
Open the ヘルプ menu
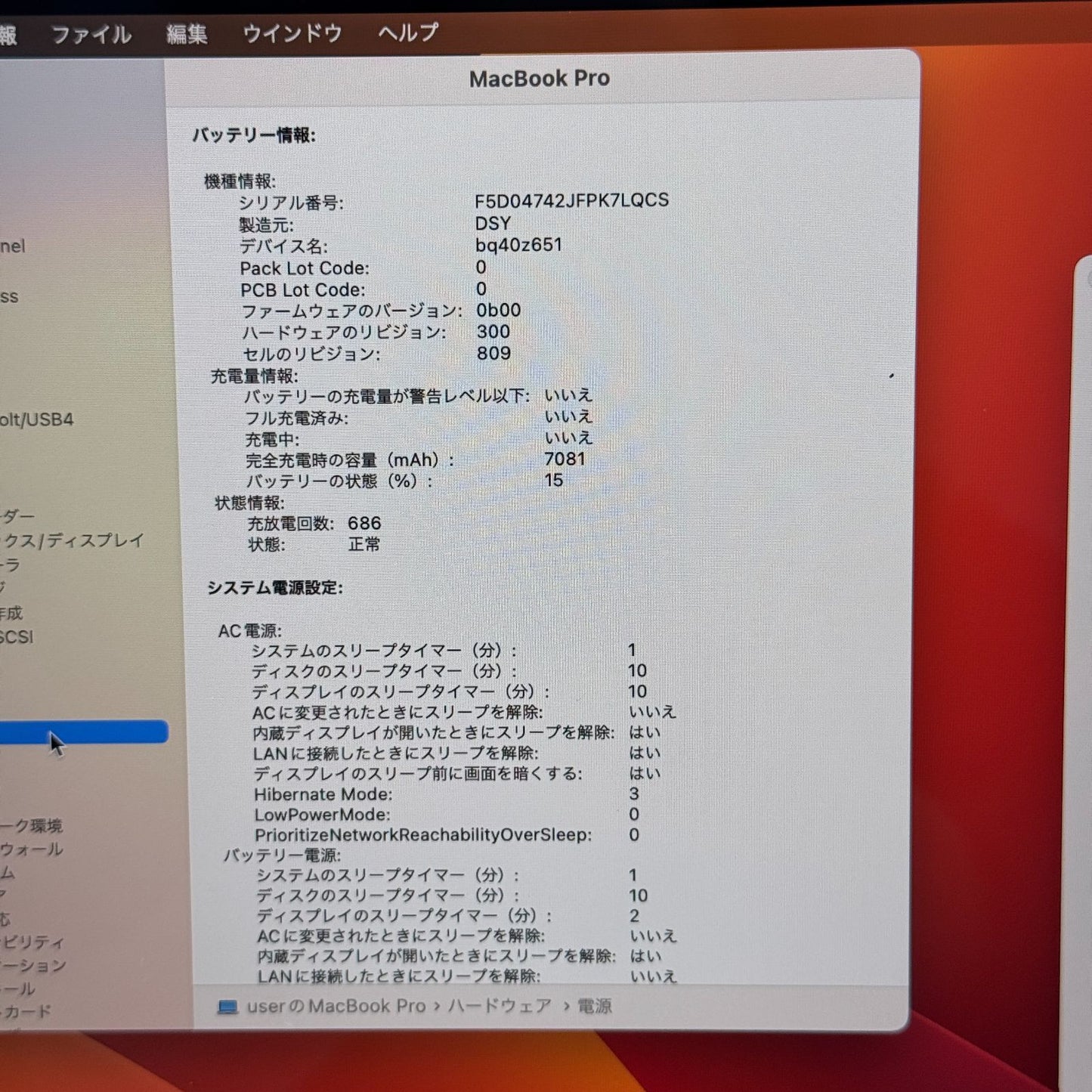coord(408,32)
